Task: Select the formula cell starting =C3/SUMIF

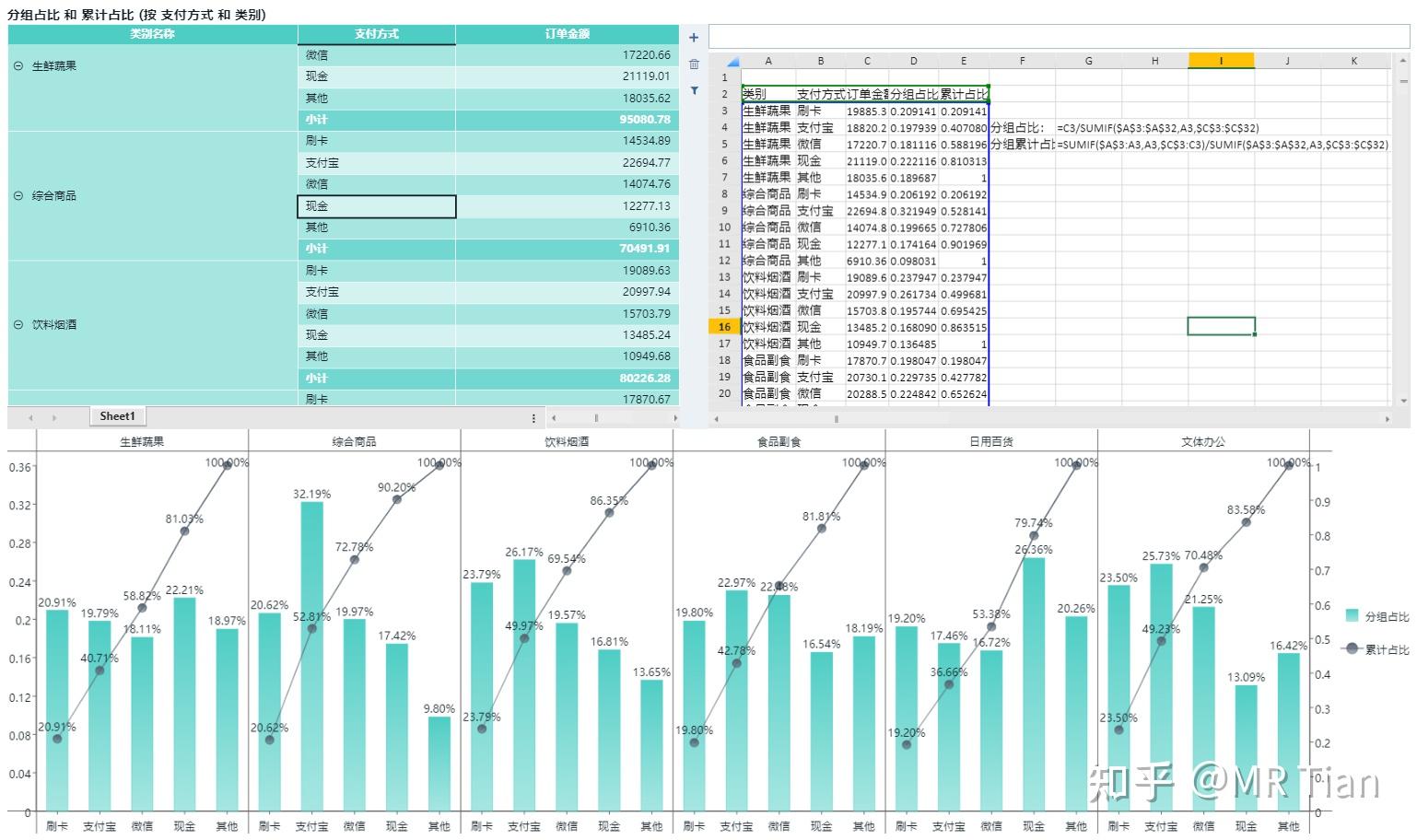Action: [1158, 128]
